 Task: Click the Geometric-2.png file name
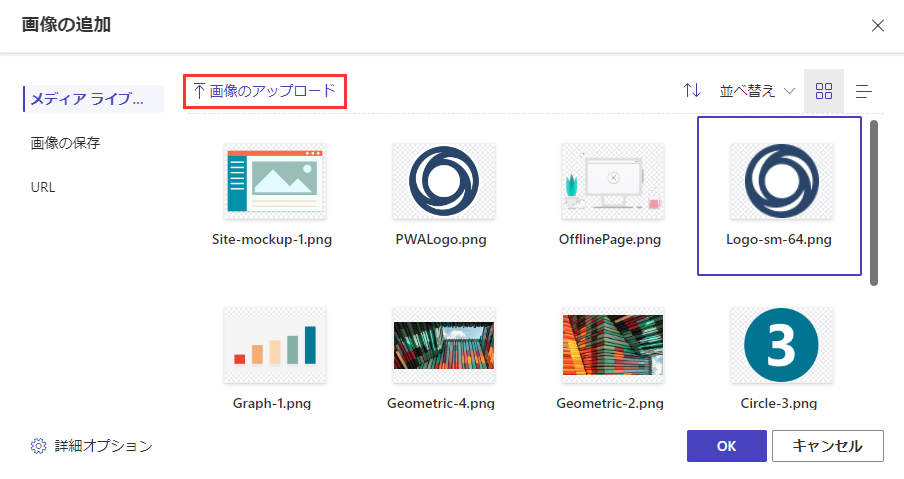coord(610,403)
